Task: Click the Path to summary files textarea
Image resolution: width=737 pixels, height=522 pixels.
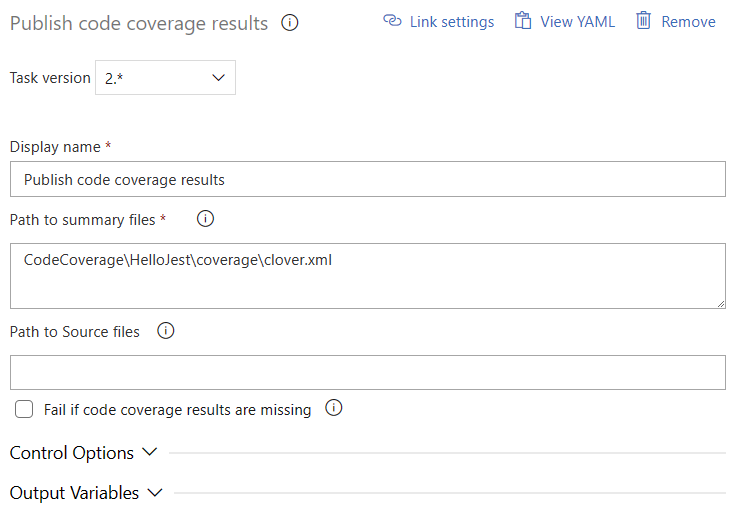Action: point(367,276)
